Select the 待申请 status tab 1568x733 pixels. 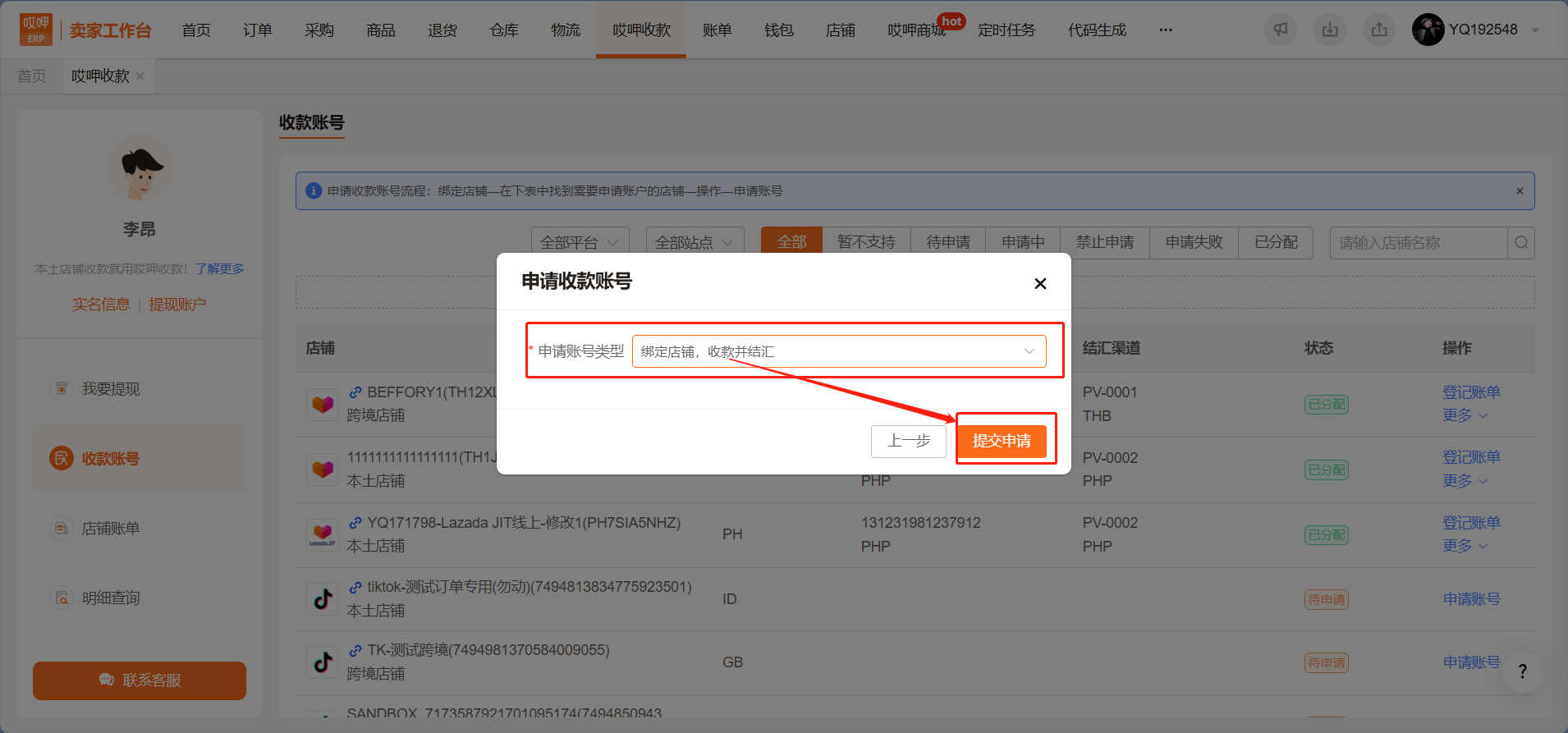(x=948, y=242)
